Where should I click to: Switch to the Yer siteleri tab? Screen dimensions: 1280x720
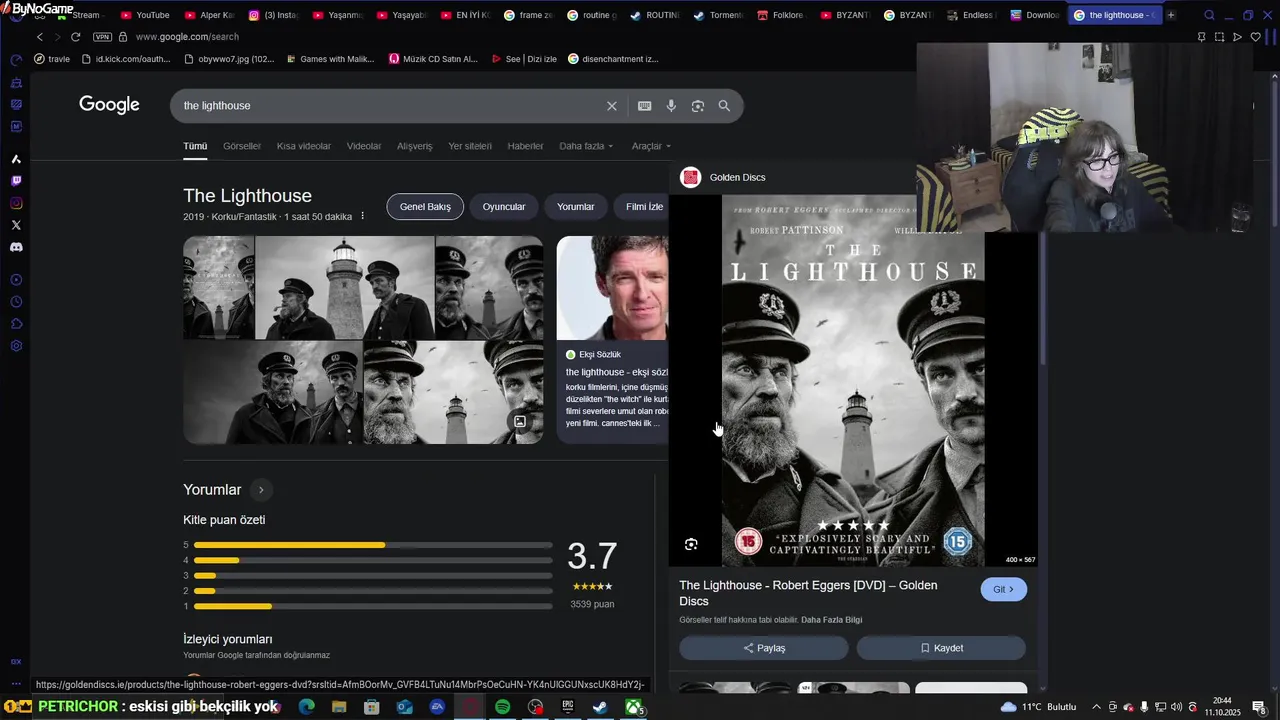(470, 146)
